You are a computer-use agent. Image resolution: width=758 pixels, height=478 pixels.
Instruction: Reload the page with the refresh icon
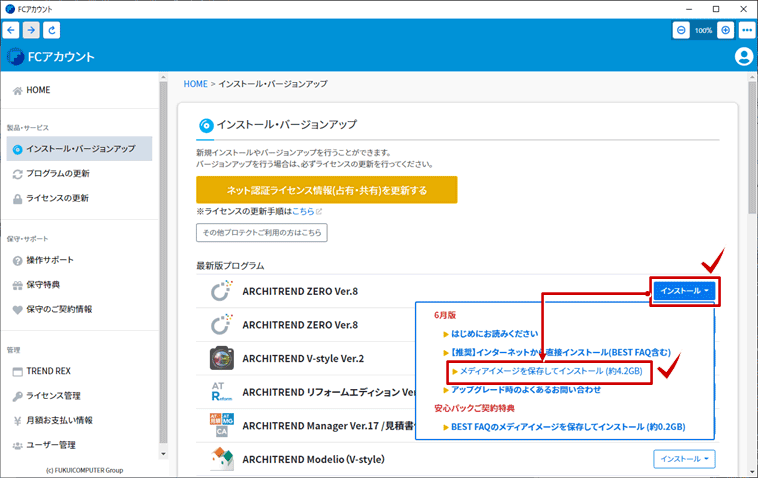point(51,30)
